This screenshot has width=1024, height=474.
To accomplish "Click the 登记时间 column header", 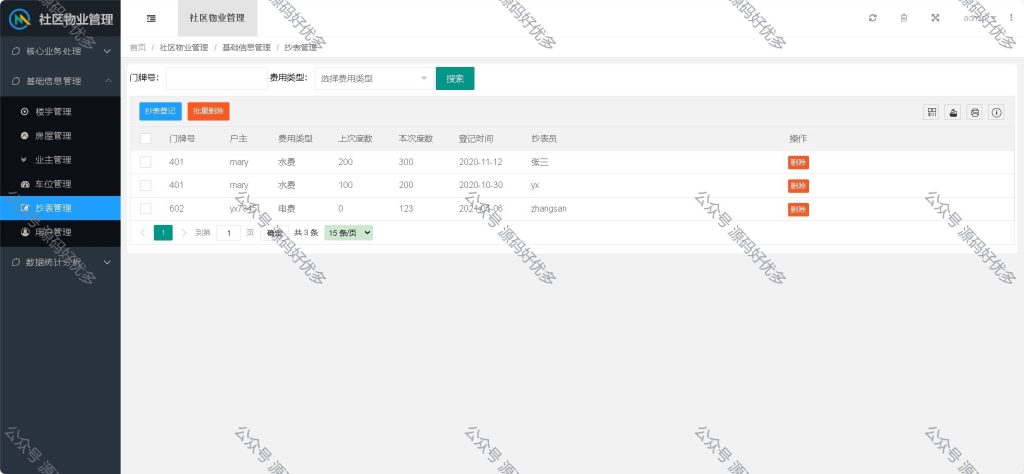I will 476,138.
